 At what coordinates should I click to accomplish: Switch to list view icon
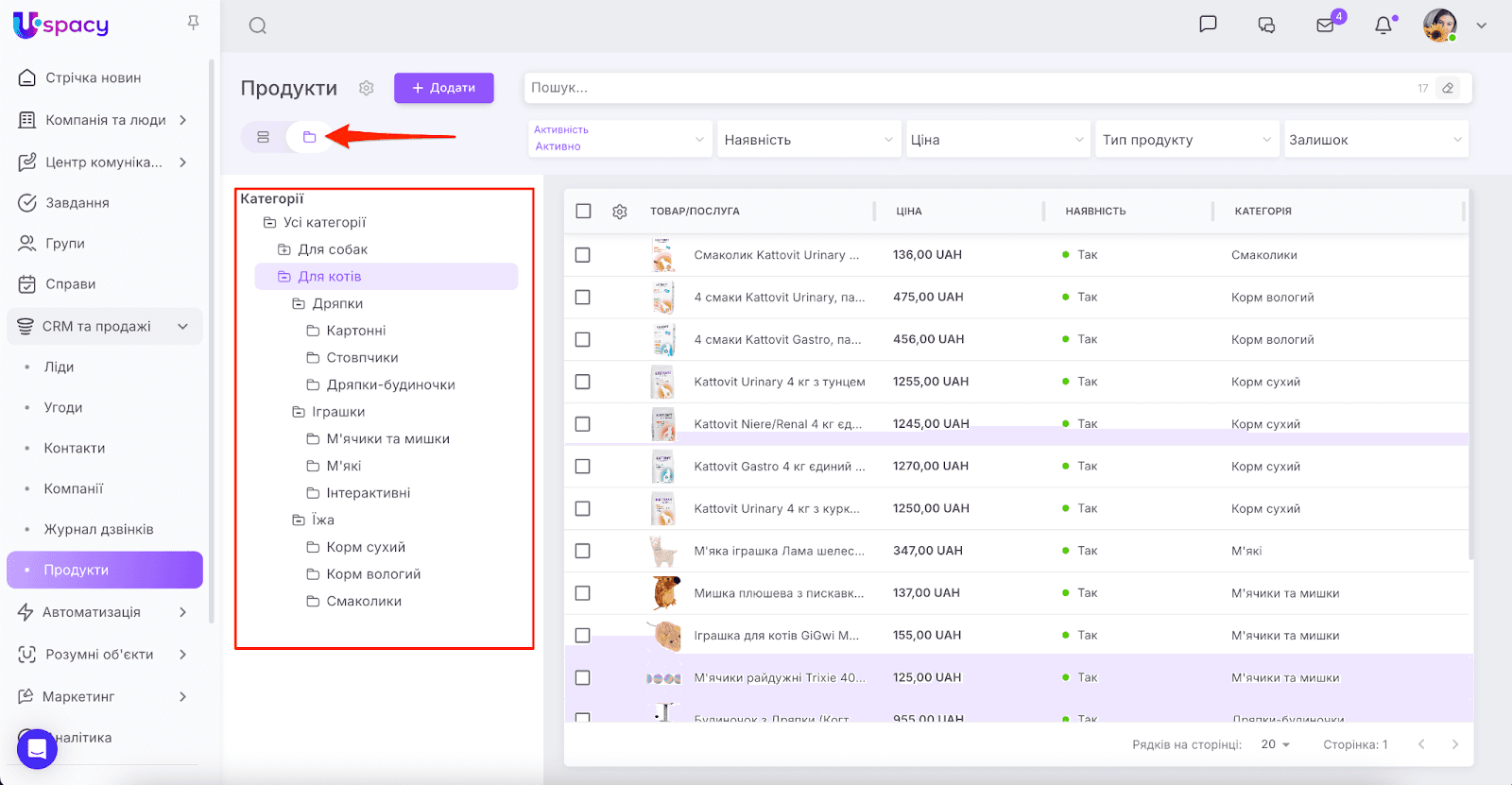[264, 137]
